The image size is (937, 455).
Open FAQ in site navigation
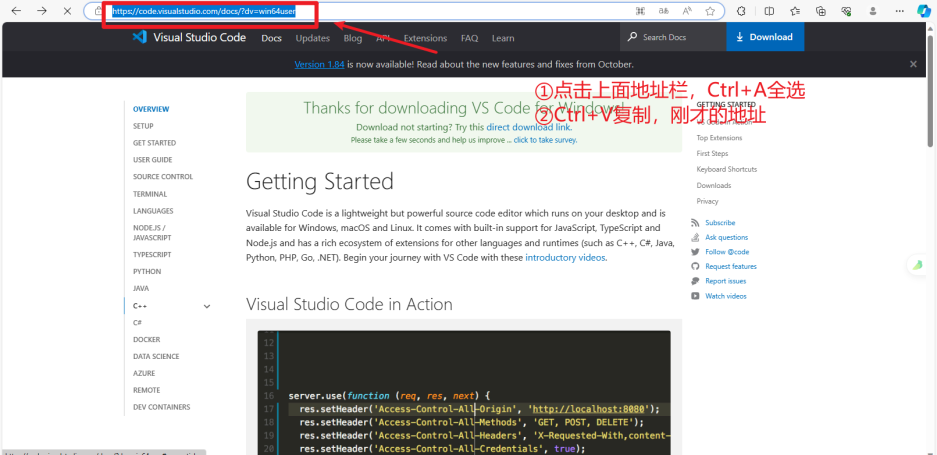coord(469,38)
